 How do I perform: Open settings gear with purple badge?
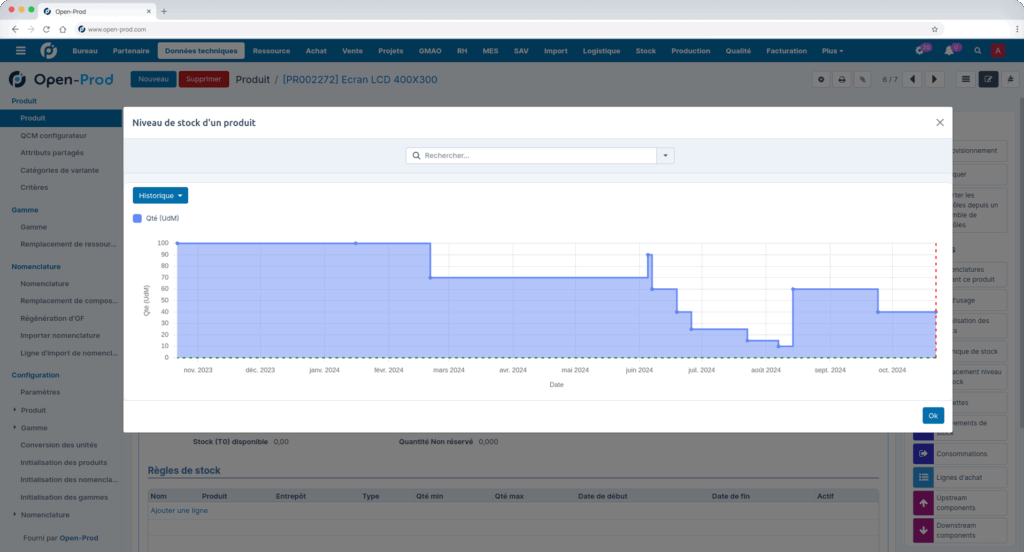point(921,50)
